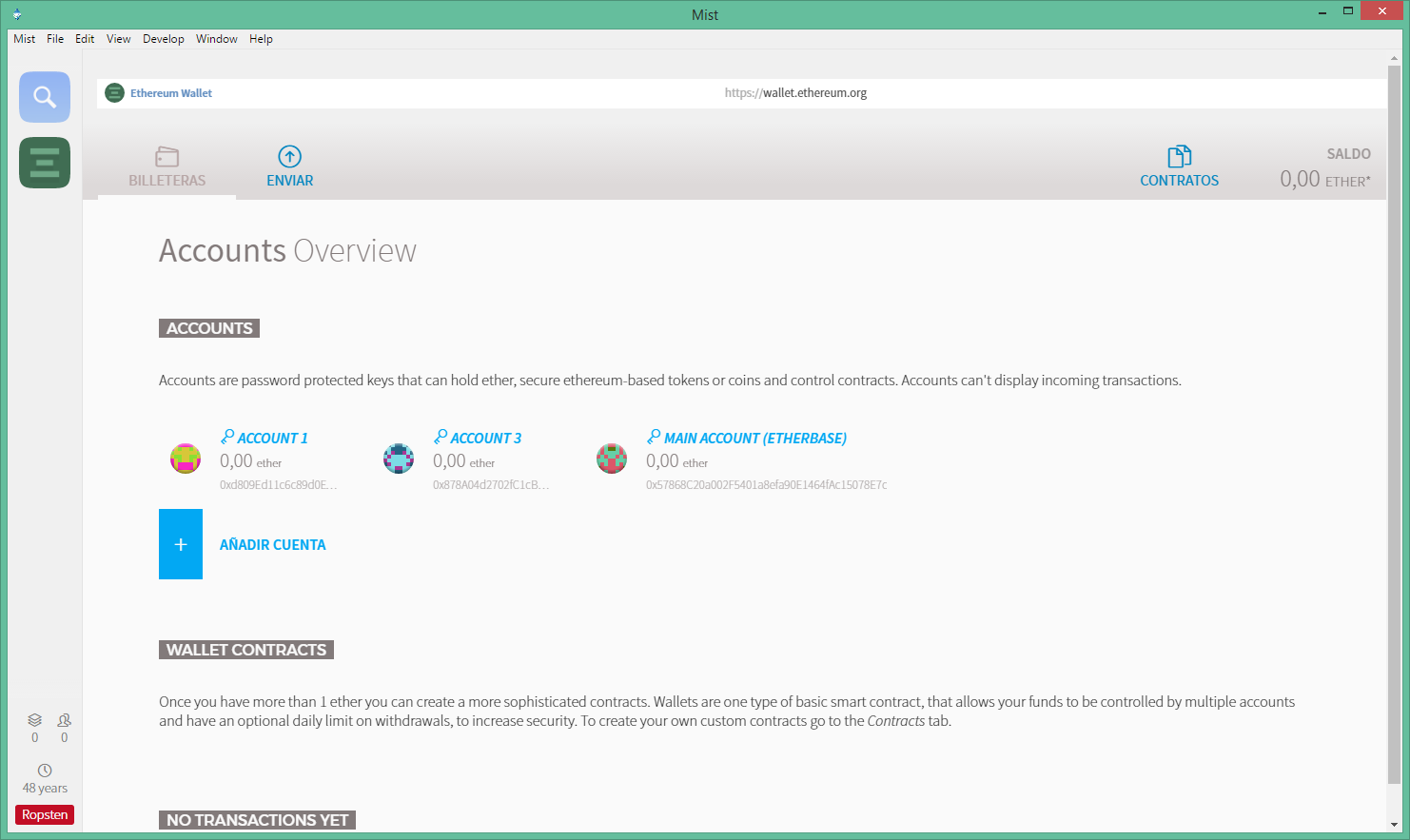Click the scrollbar up arrow
Screen dimensions: 1410x840
(1394, 58)
